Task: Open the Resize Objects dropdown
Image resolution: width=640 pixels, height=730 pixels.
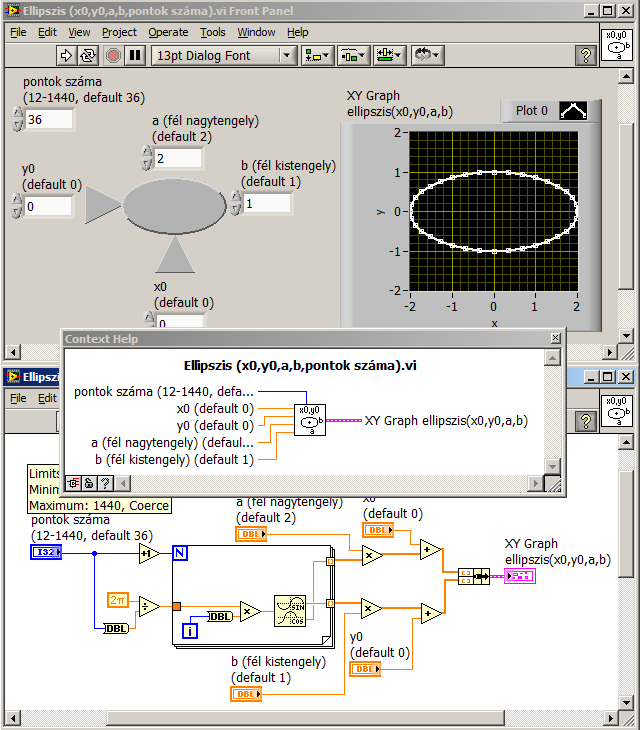Action: point(390,55)
